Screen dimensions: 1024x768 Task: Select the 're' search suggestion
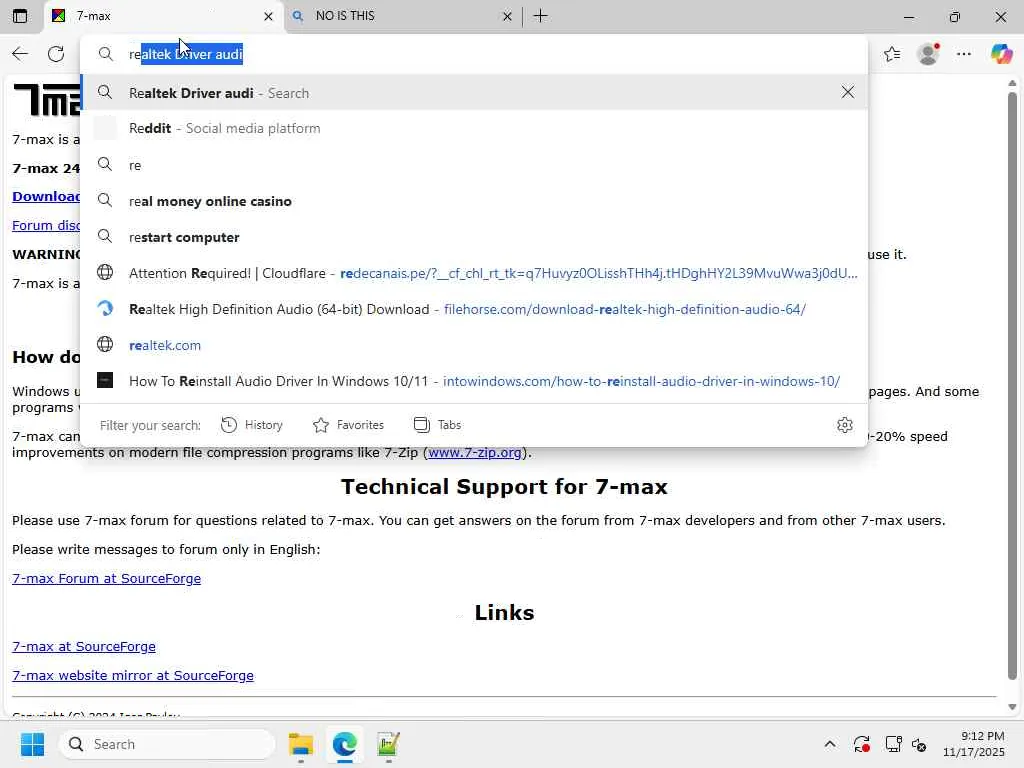473,165
